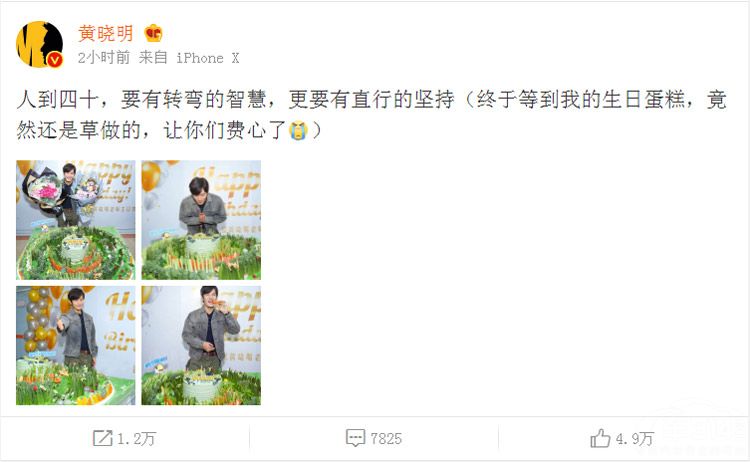Click the second line of post text
The width and height of the screenshot is (750, 462).
point(169,130)
